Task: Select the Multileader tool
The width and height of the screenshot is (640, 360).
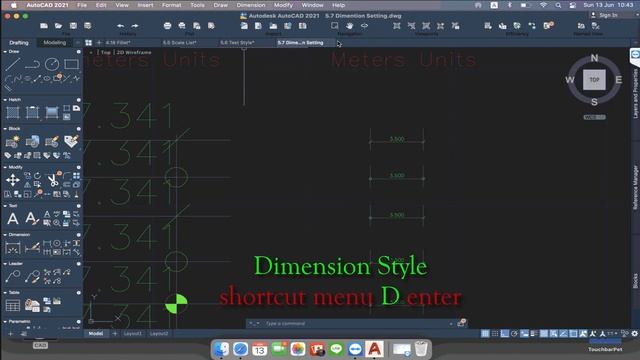Action: [13, 276]
